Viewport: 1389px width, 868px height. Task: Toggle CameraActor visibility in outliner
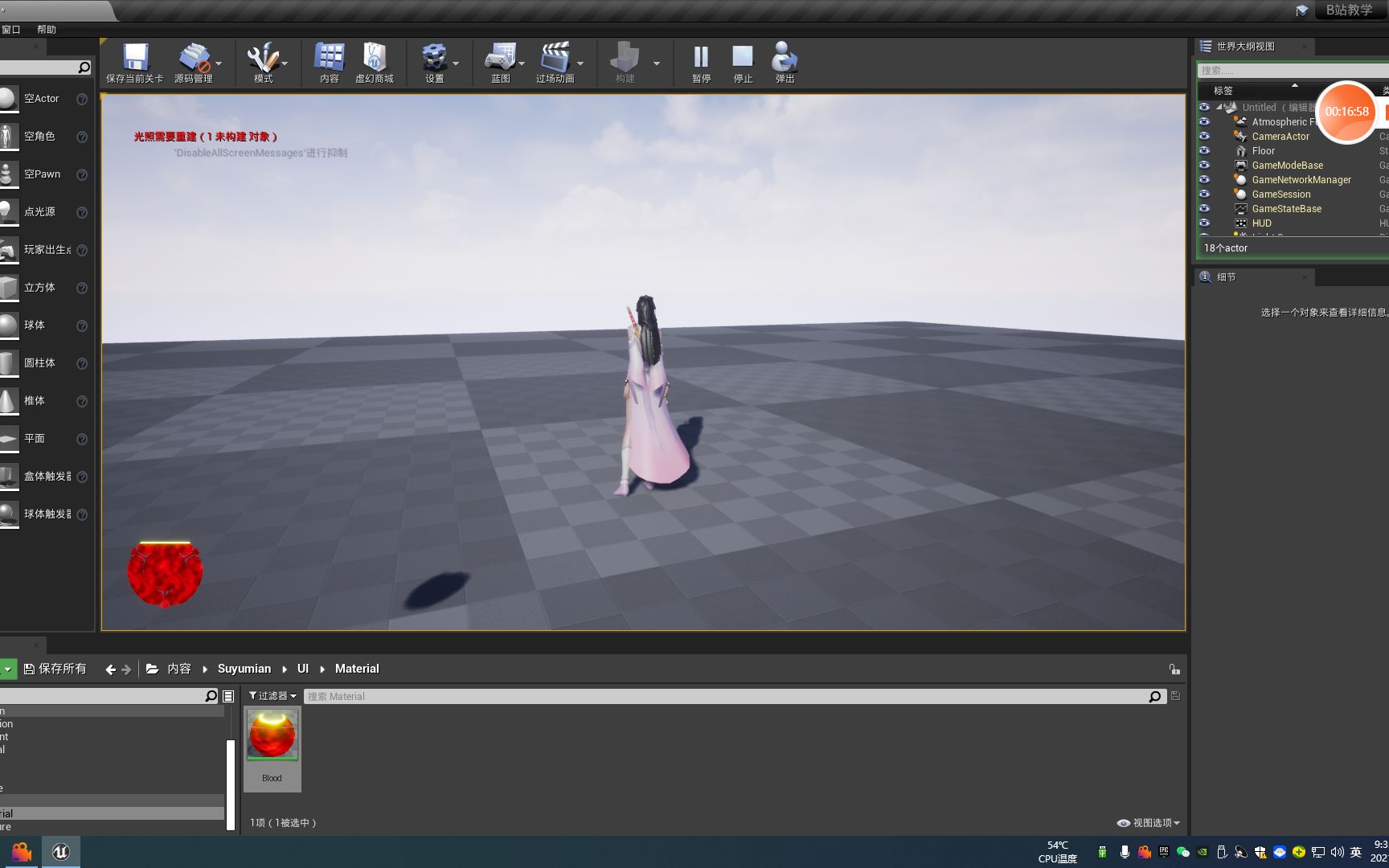pyautogui.click(x=1204, y=136)
